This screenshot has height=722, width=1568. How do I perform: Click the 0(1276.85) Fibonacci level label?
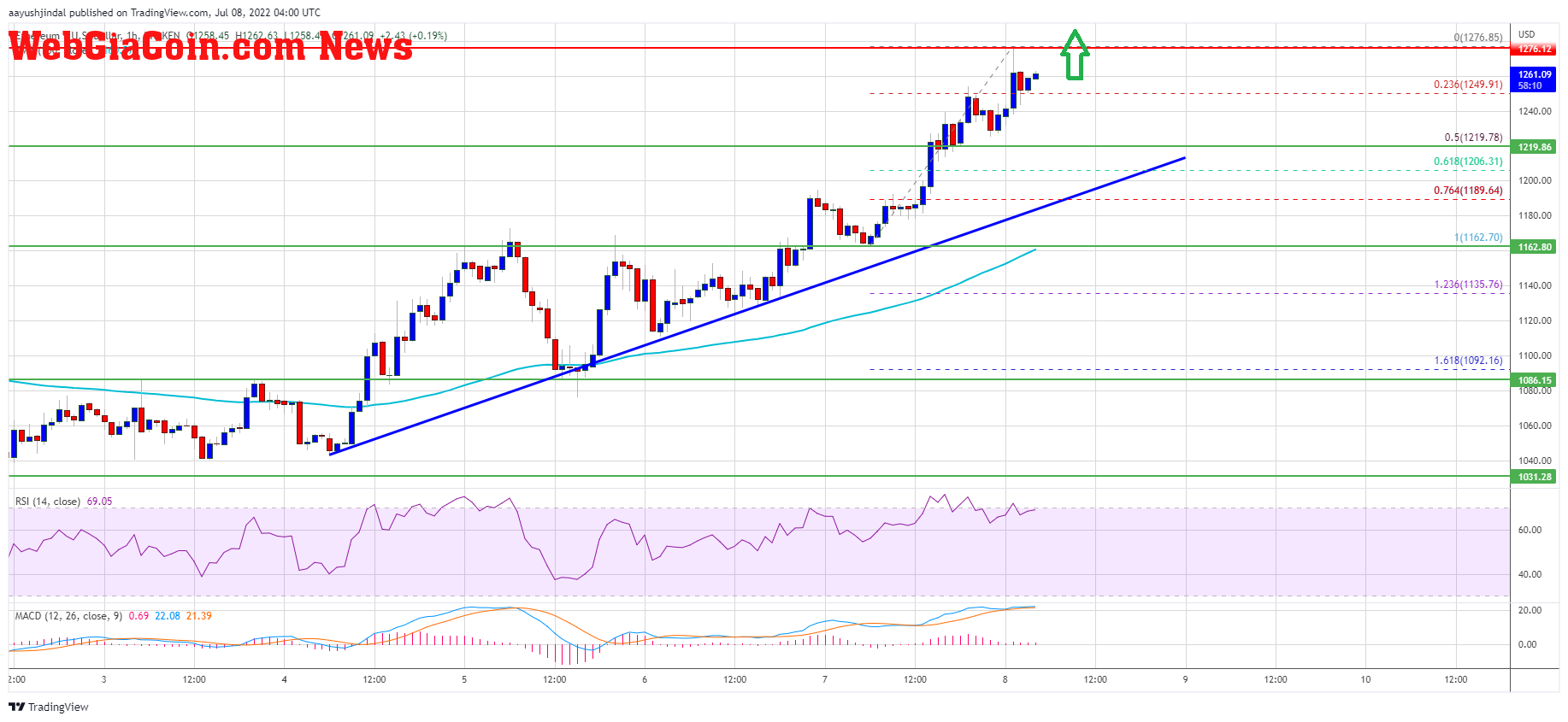(1478, 38)
